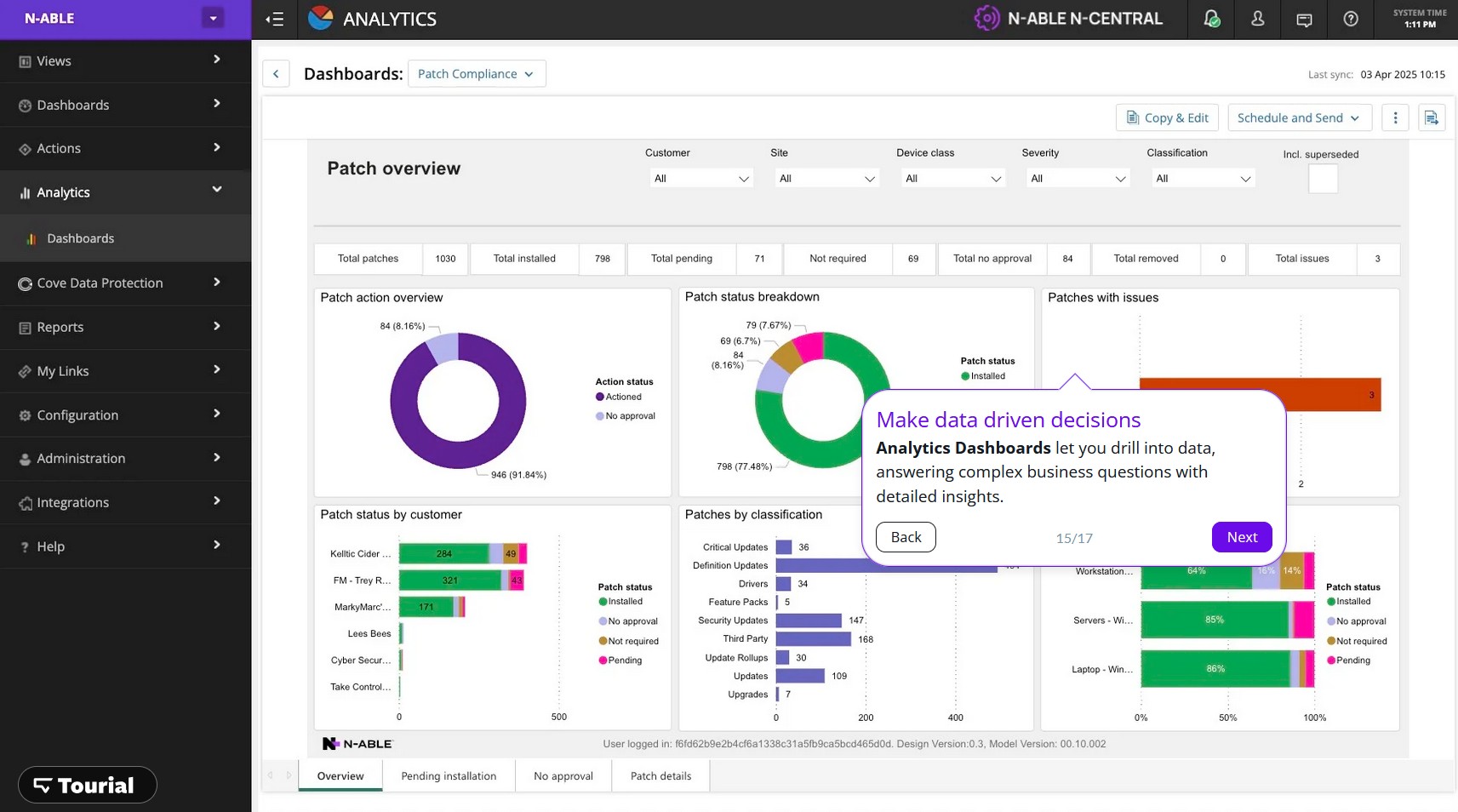The image size is (1458, 812).
Task: Click the Next button in the tour
Action: coord(1242,537)
